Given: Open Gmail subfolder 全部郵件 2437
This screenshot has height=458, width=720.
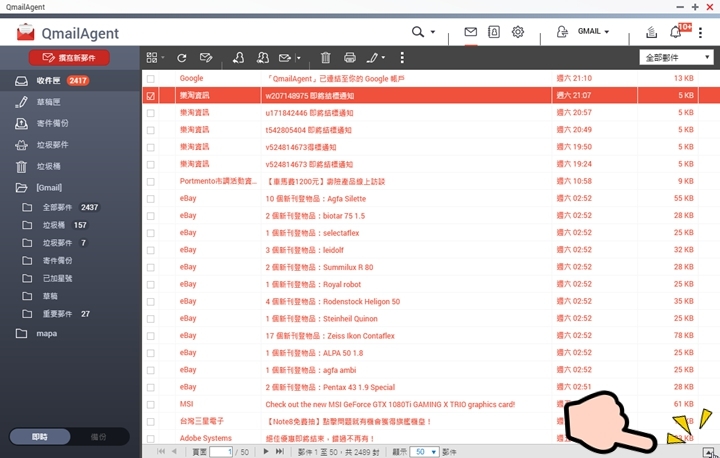Looking at the screenshot, I should (70, 207).
